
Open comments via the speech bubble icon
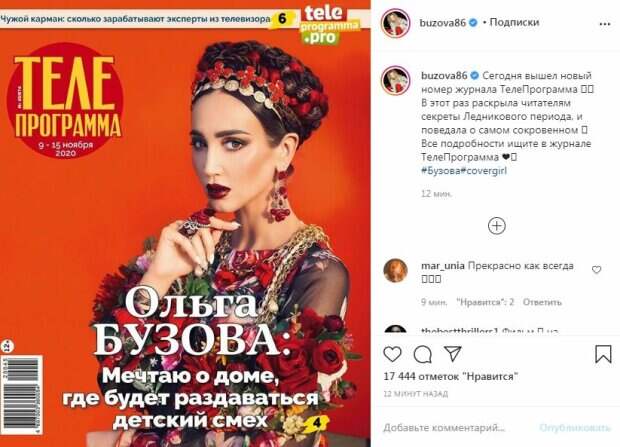pos(422,354)
